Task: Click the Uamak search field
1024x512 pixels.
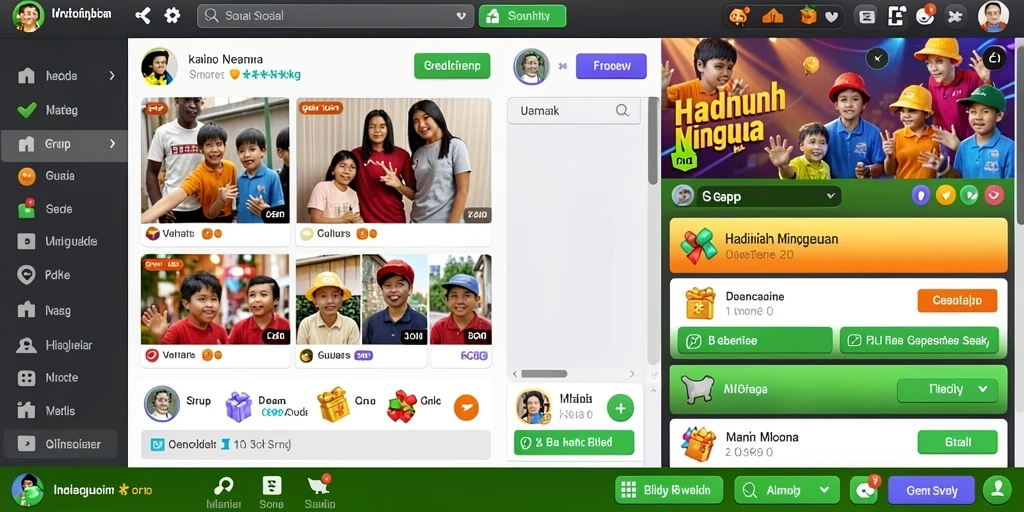Action: [574, 111]
